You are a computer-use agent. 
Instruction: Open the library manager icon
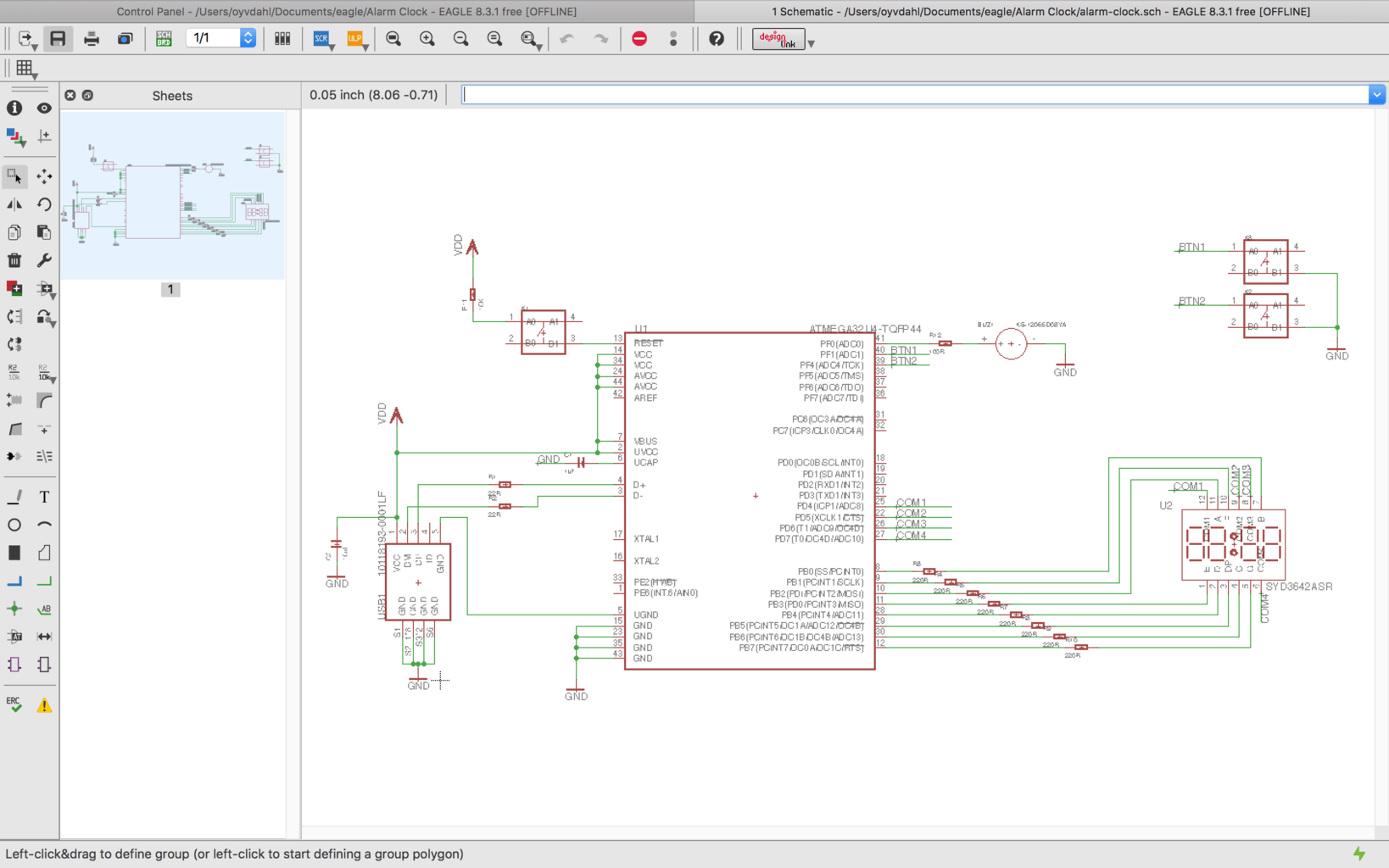282,38
